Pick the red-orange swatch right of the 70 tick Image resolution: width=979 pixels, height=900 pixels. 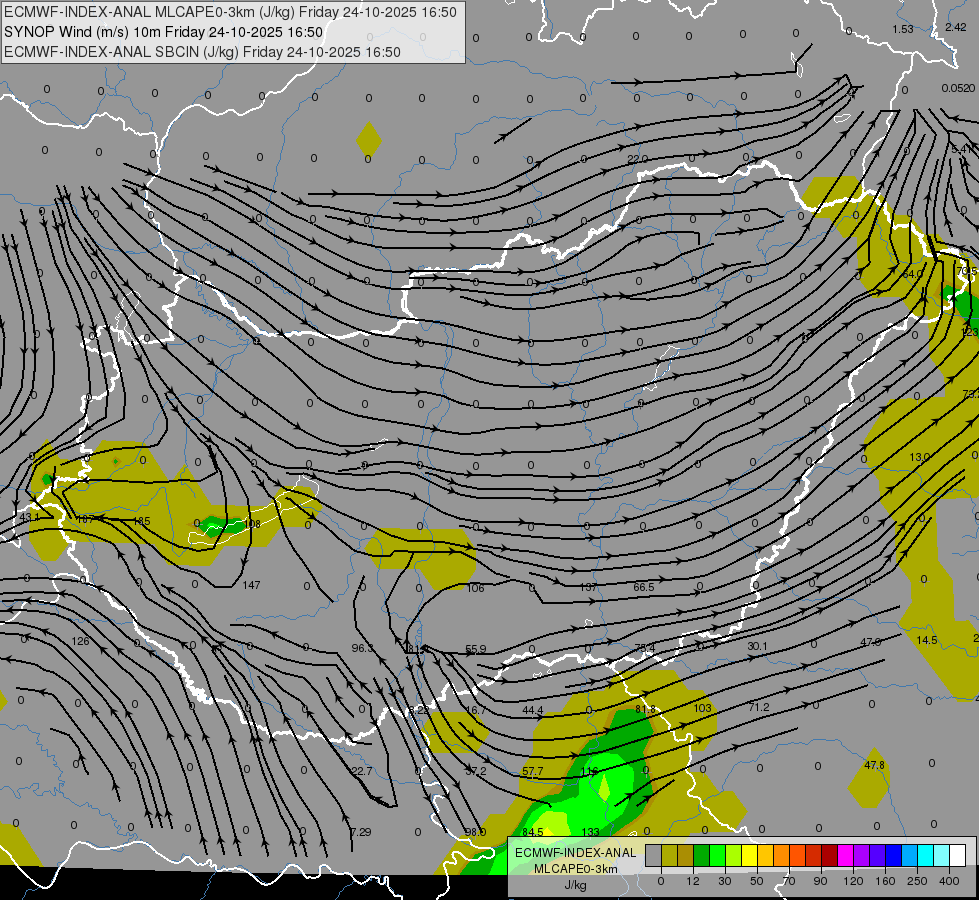point(797,855)
